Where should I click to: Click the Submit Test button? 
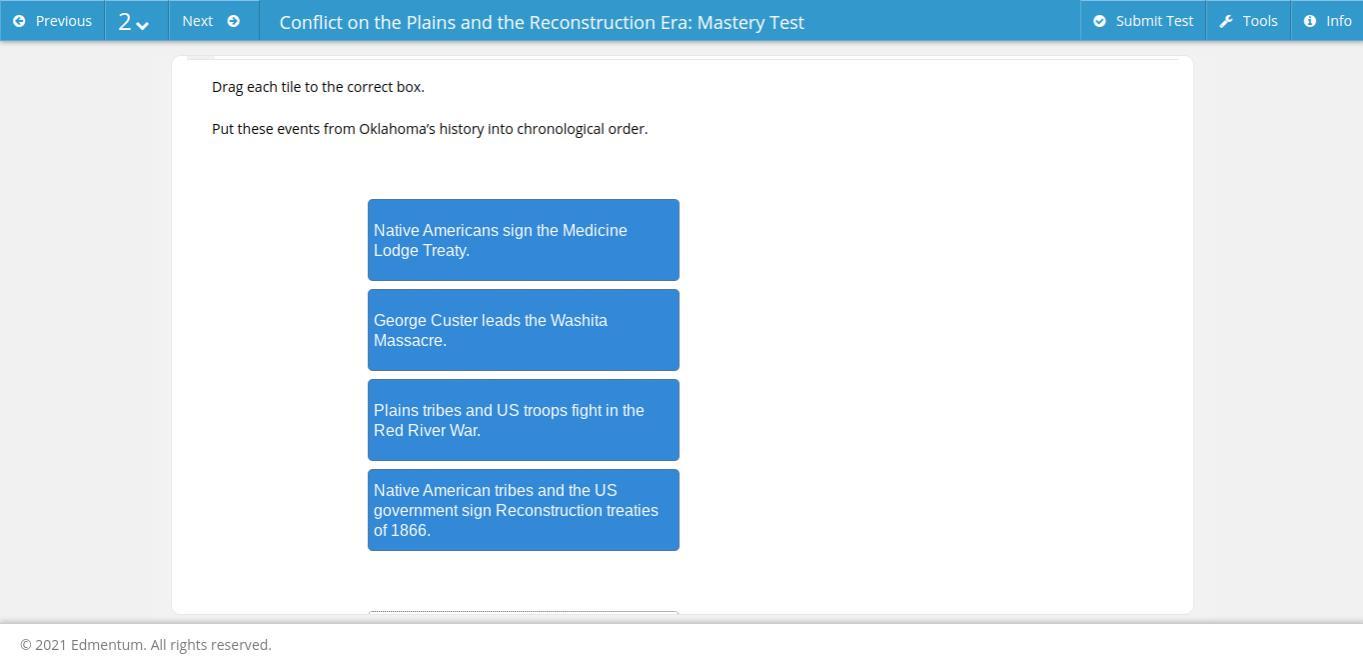1143,21
